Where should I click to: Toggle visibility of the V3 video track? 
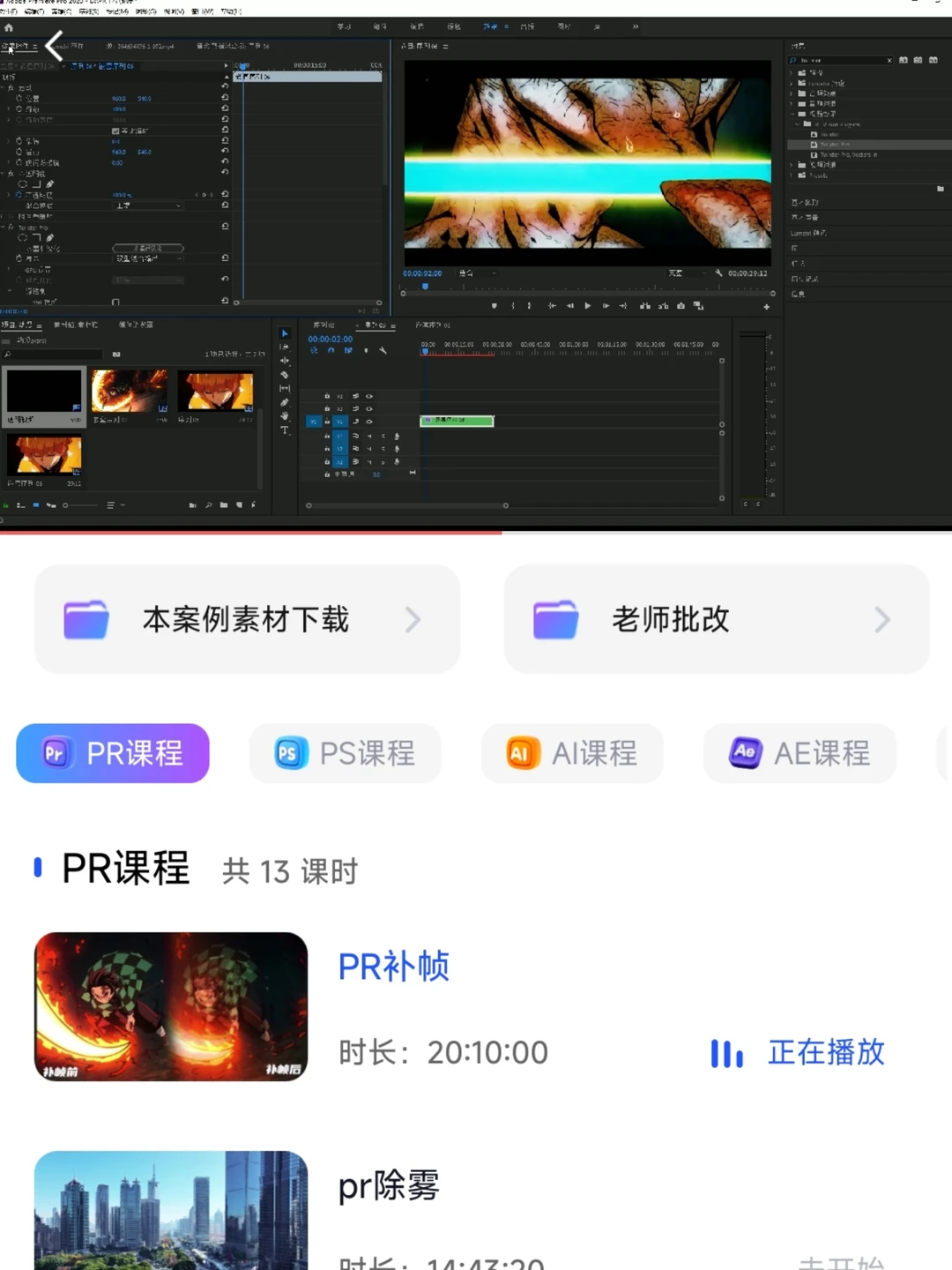(369, 396)
